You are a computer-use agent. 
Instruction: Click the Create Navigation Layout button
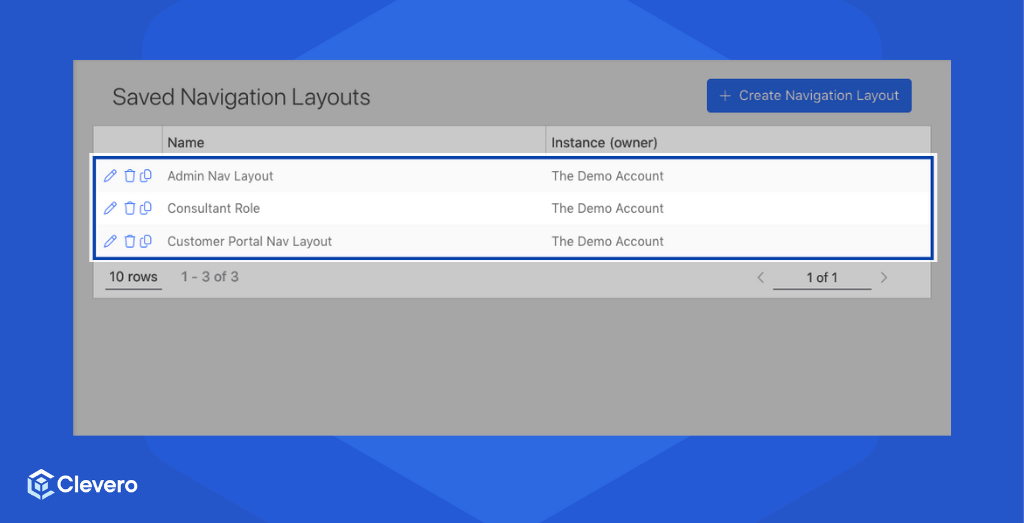808,96
